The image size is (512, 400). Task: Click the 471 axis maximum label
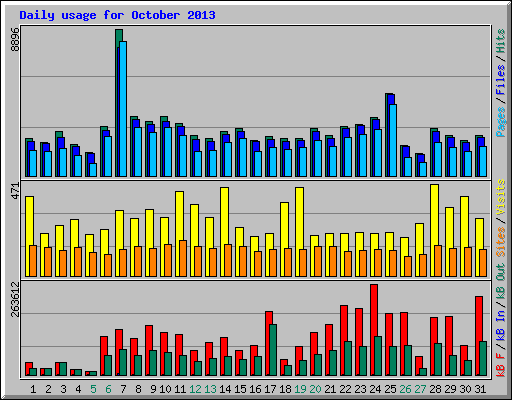tap(15, 191)
